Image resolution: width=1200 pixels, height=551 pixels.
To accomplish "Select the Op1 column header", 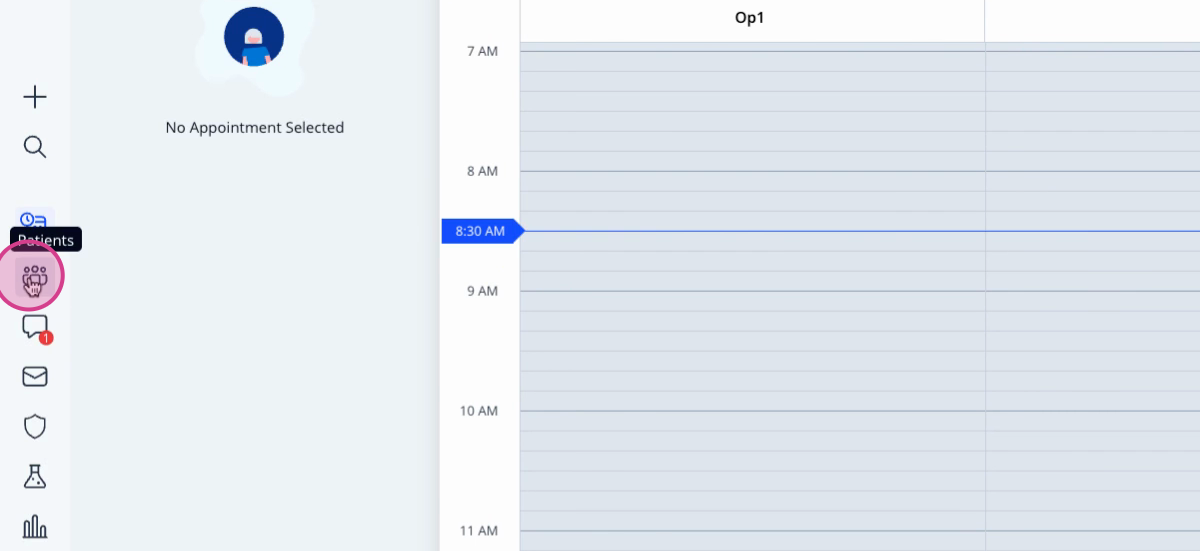I will [x=751, y=19].
